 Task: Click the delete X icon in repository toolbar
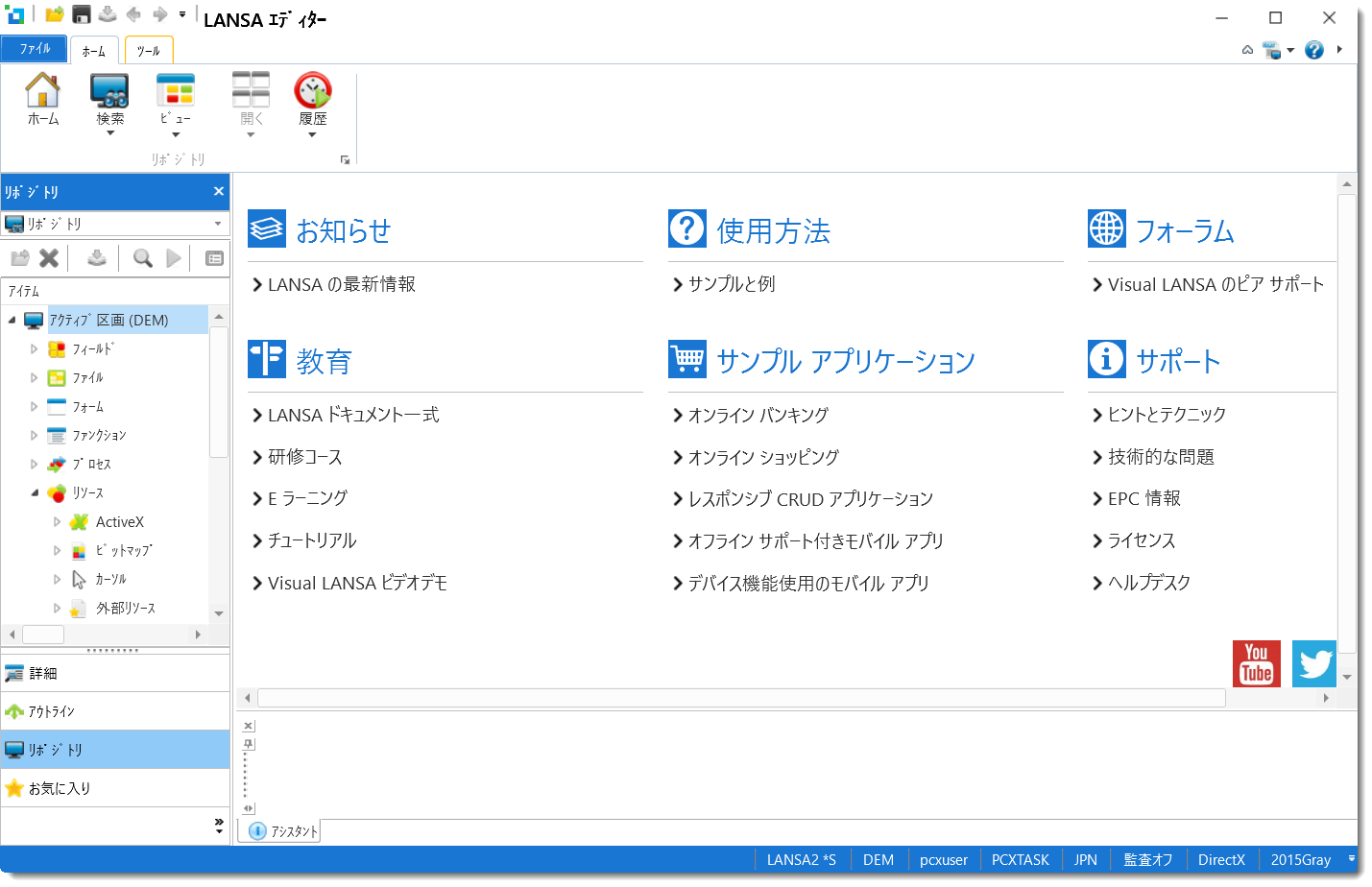tap(49, 257)
